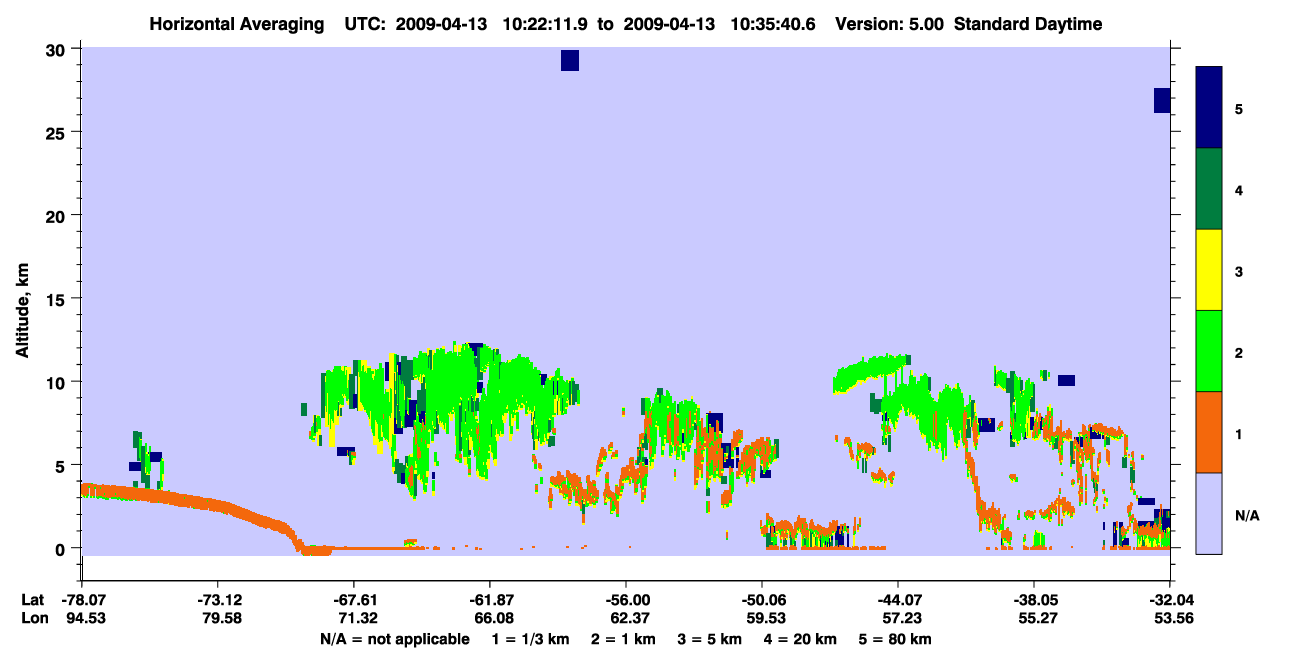Click the dark blue block near 27 km altitude

tap(1162, 100)
